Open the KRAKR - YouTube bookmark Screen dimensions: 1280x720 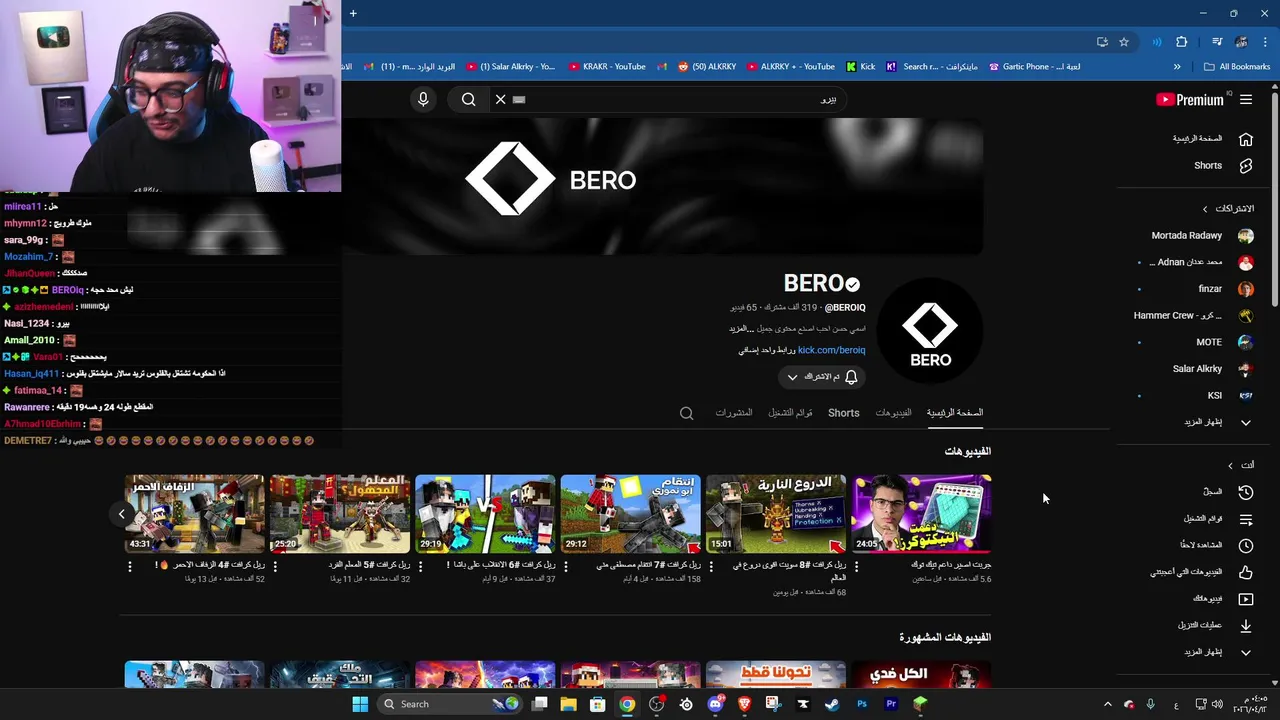pyautogui.click(x=607, y=67)
